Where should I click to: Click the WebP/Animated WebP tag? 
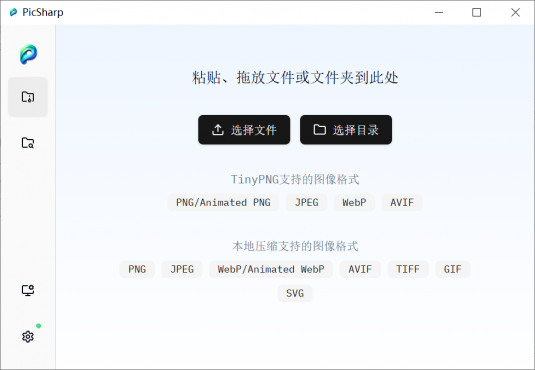[271, 269]
